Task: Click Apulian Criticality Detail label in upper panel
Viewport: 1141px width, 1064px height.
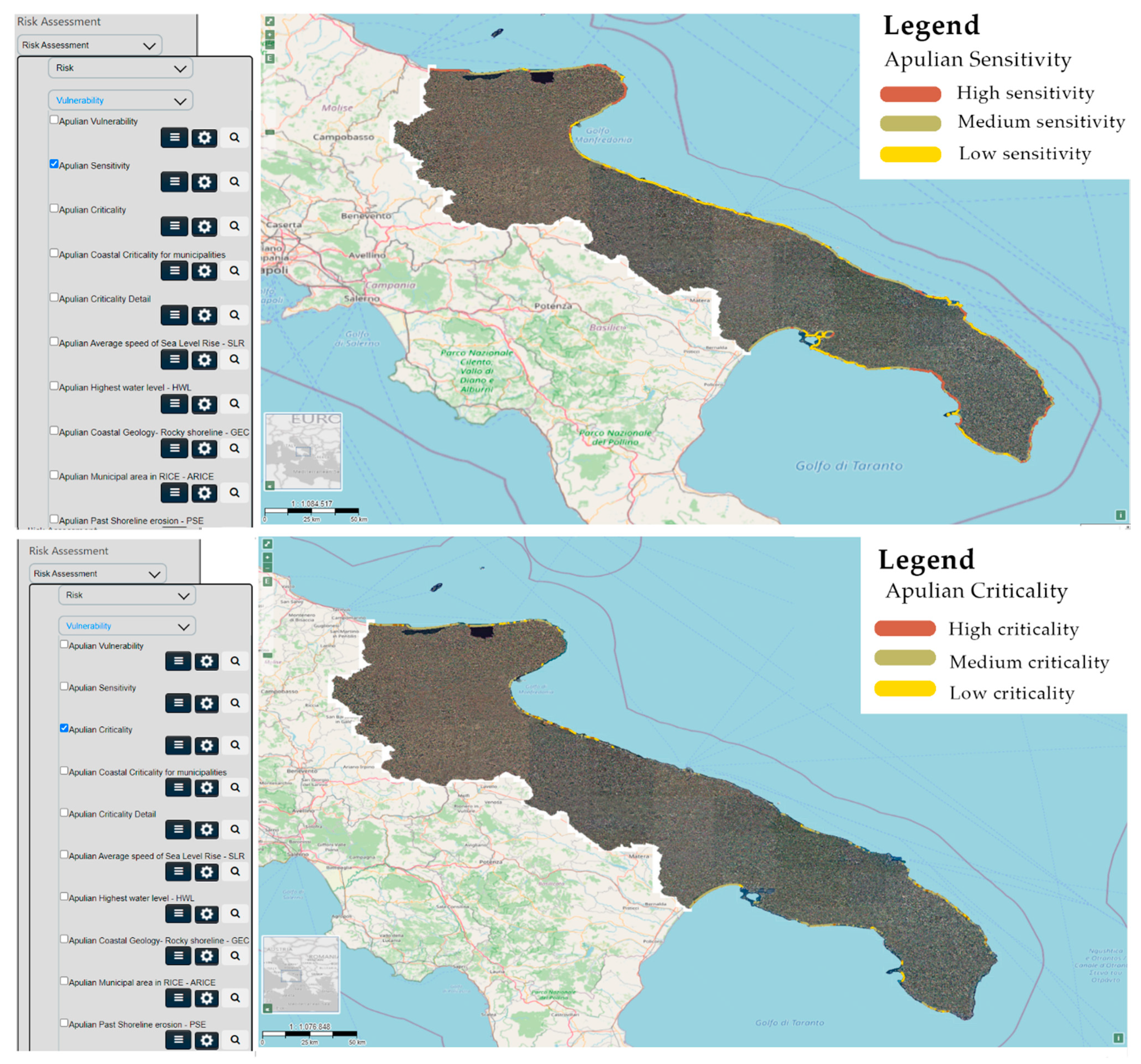Action: 104,299
